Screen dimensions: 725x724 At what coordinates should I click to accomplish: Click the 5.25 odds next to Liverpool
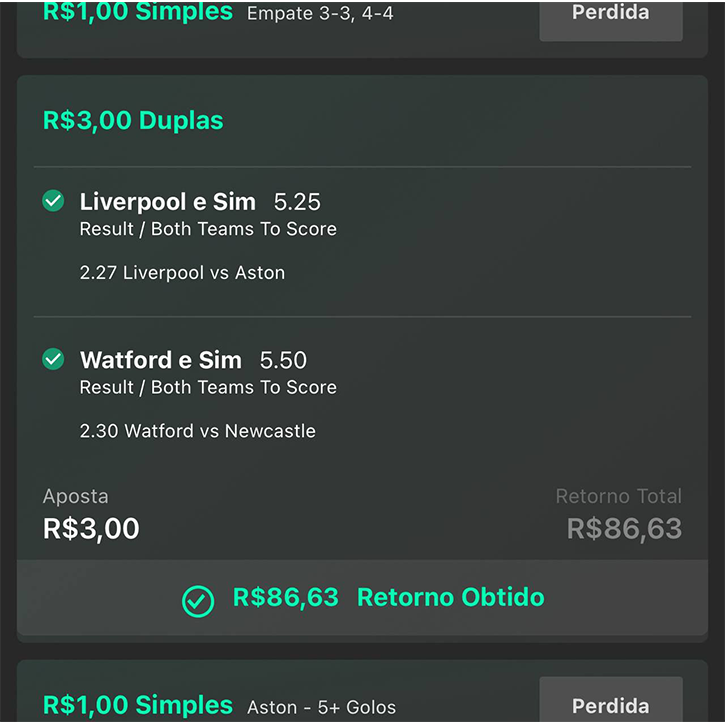coord(297,202)
